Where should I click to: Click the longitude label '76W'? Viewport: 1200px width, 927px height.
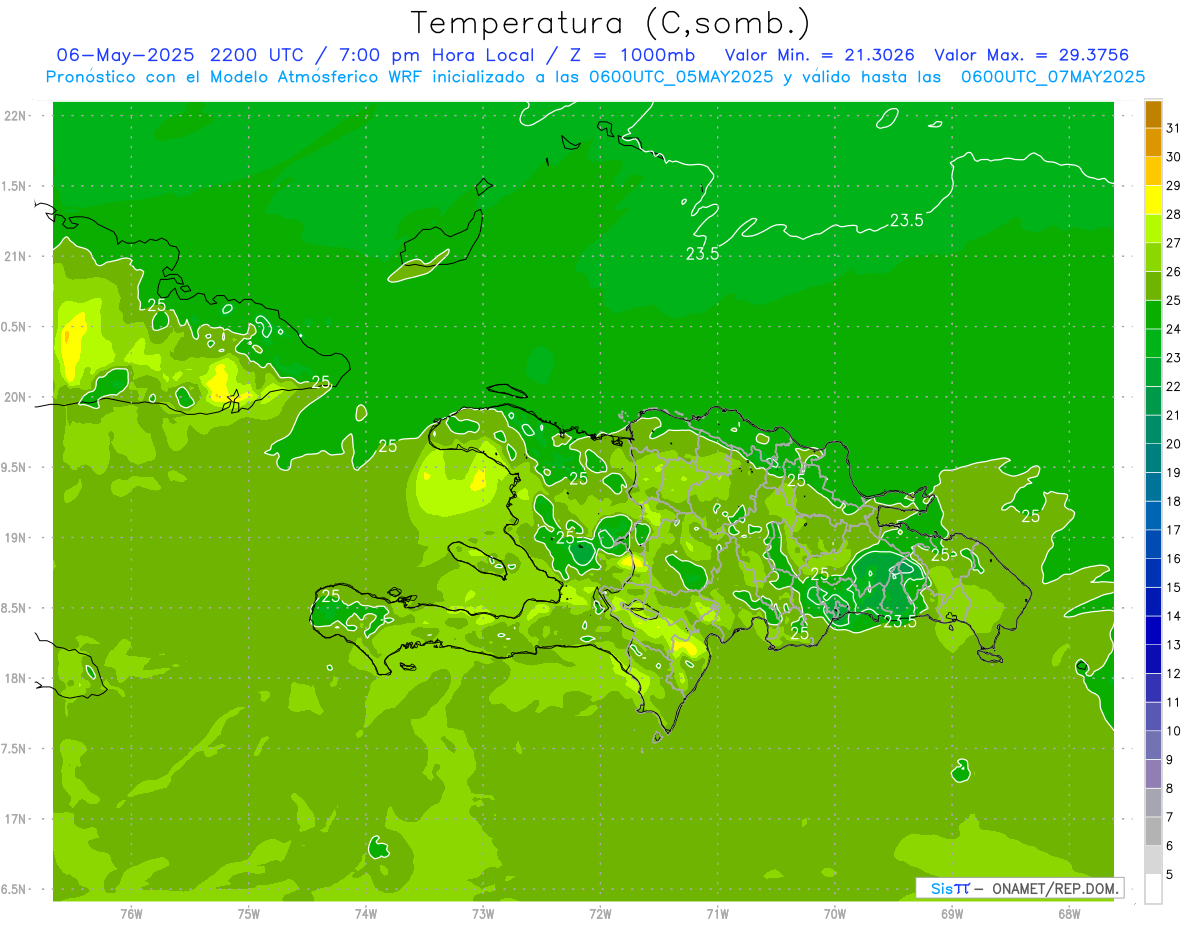pos(131,913)
